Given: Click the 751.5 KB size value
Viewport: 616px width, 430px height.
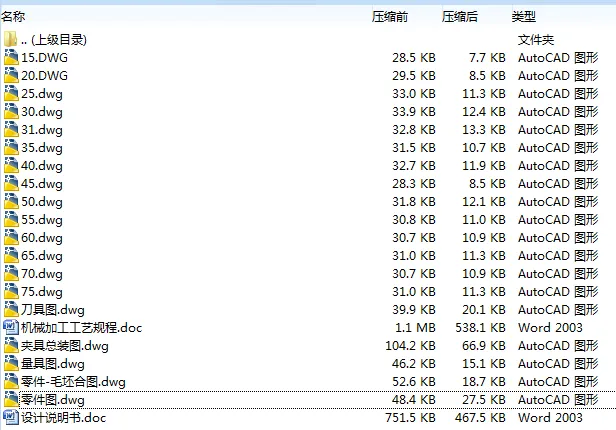Looking at the screenshot, I should pyautogui.click(x=411, y=418).
